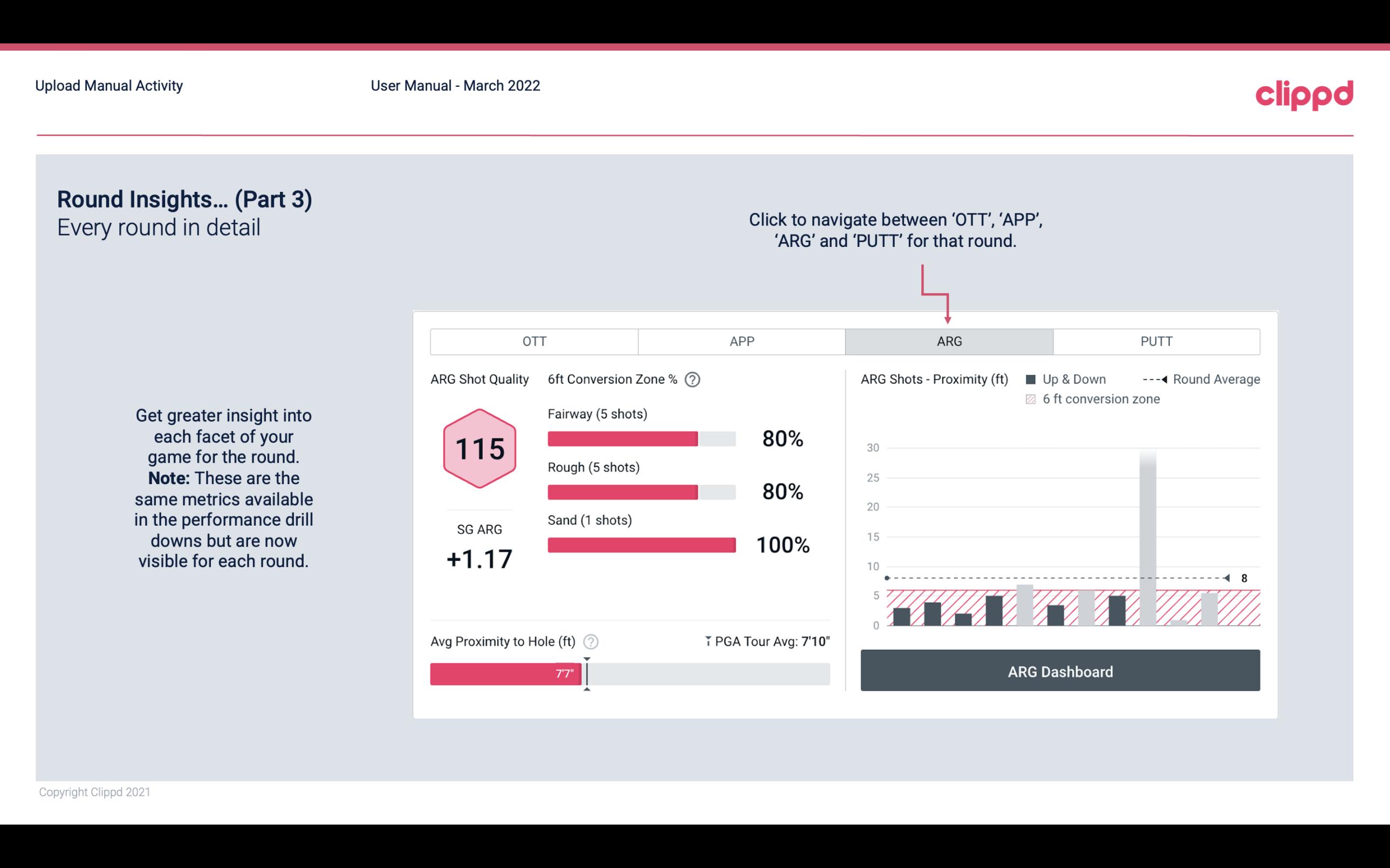Image resolution: width=1390 pixels, height=868 pixels.
Task: Select the OTT tab
Action: 533,341
